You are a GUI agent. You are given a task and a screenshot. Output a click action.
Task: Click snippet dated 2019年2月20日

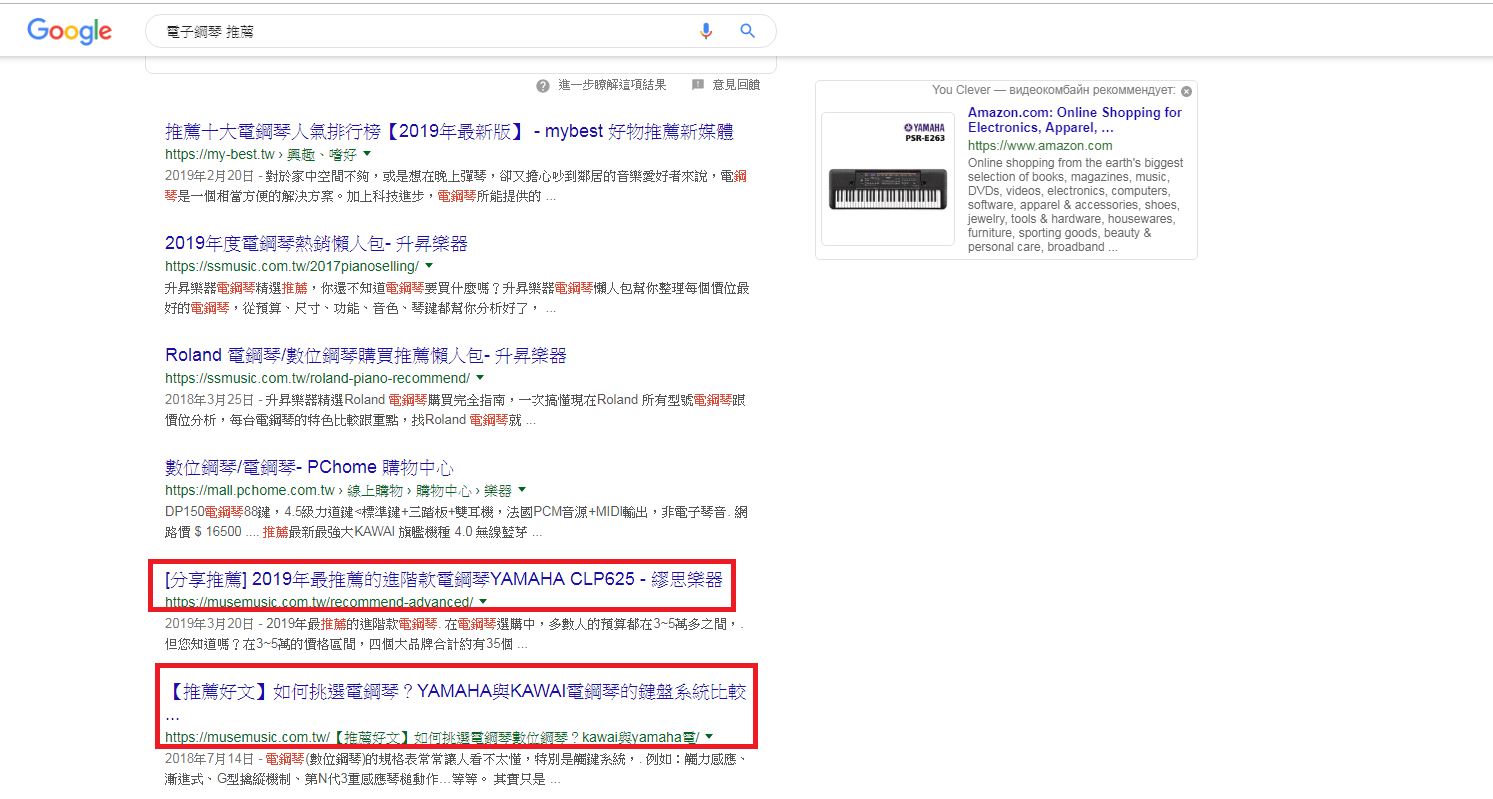(457, 186)
